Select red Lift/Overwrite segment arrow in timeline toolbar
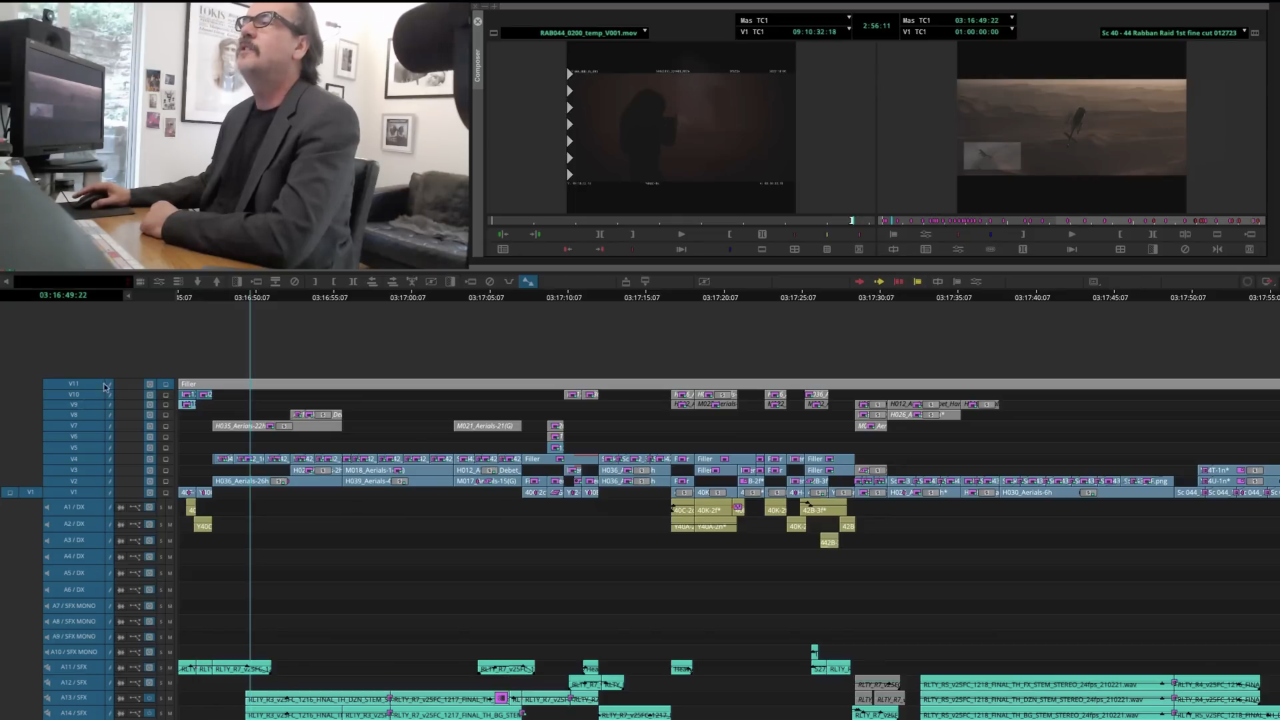The width and height of the screenshot is (1280, 720). pyautogui.click(x=859, y=282)
